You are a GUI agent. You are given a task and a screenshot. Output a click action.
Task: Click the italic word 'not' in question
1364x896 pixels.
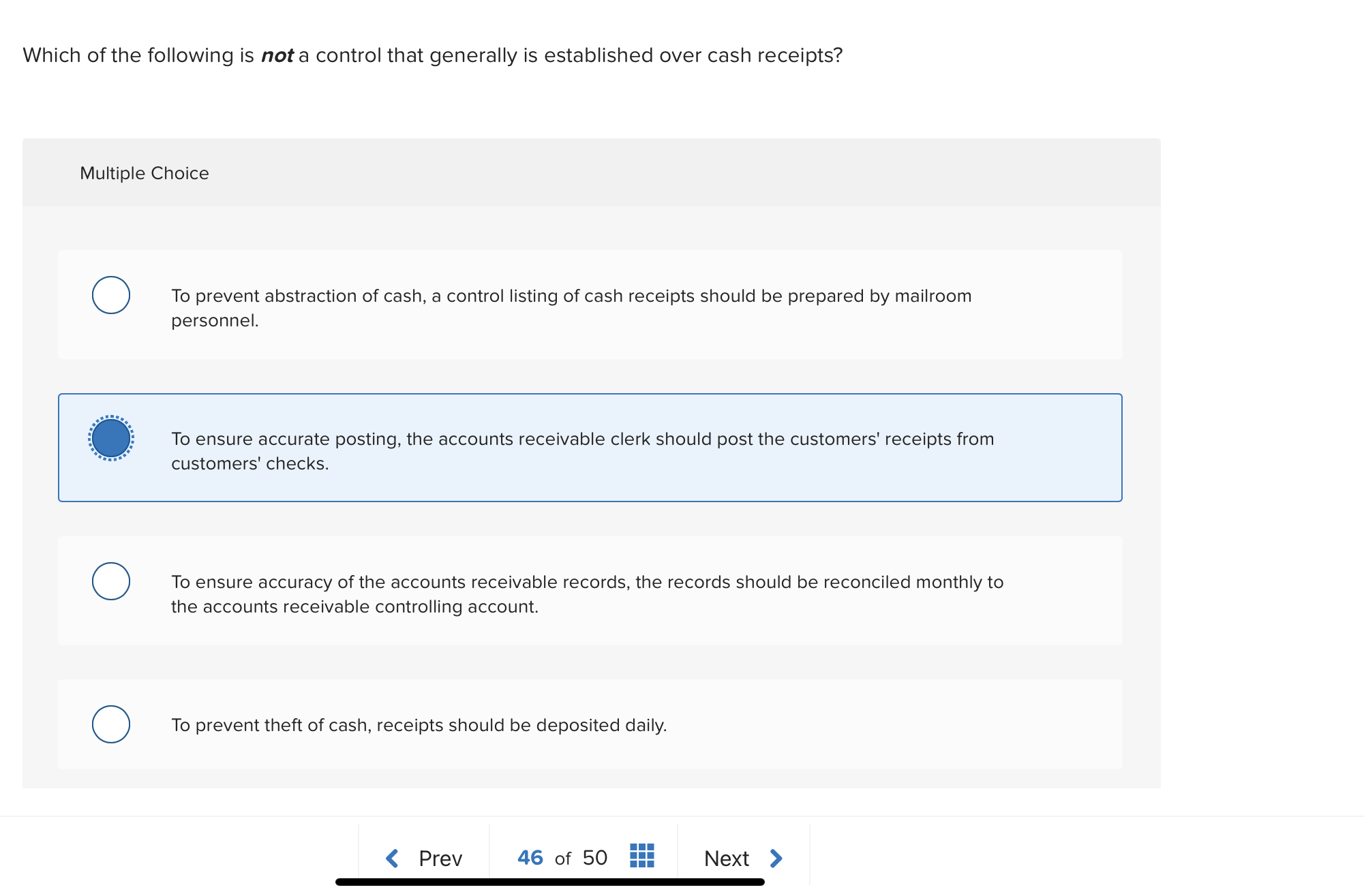pyautogui.click(x=277, y=55)
